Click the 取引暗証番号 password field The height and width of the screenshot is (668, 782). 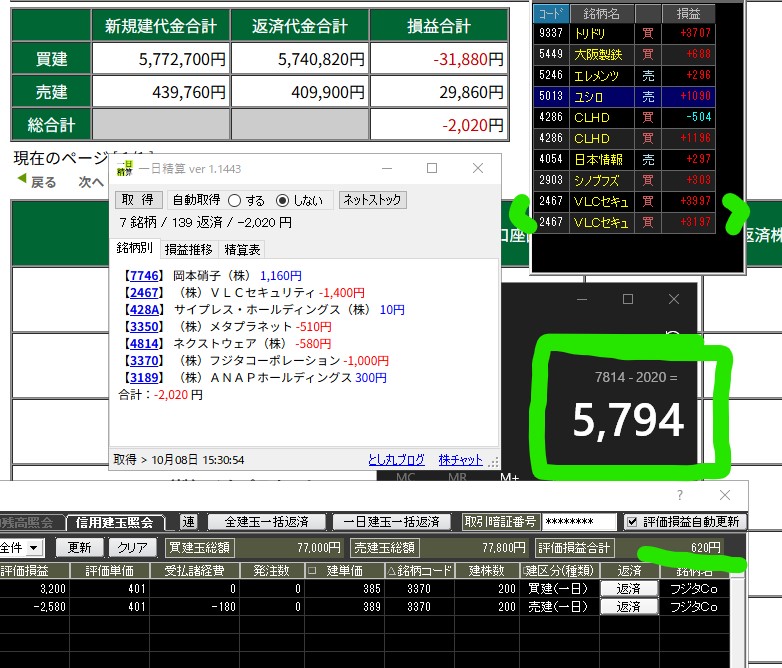click(x=581, y=522)
